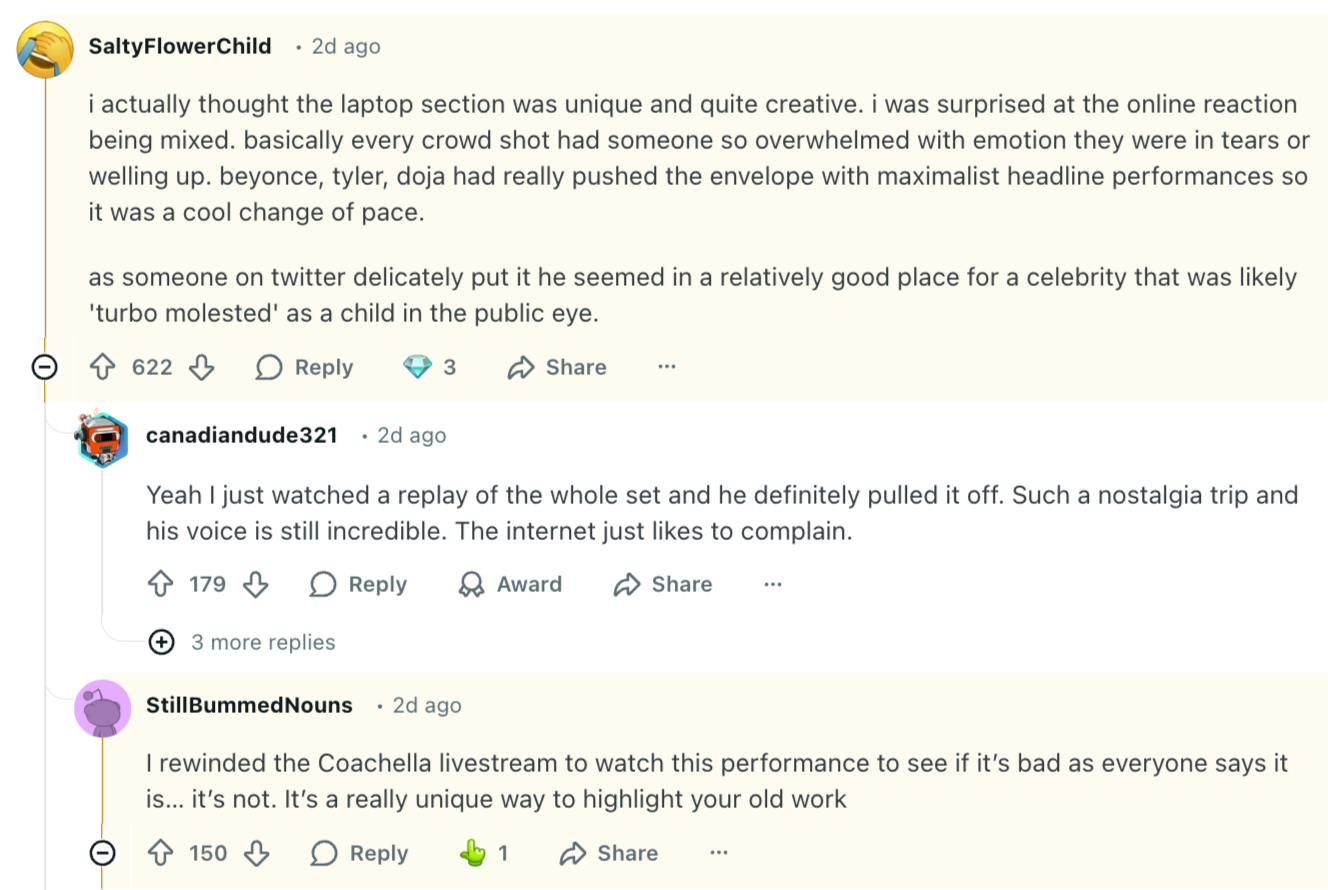Open more options on canadiandude321's comment
The height and width of the screenshot is (890, 1328).
tap(772, 584)
